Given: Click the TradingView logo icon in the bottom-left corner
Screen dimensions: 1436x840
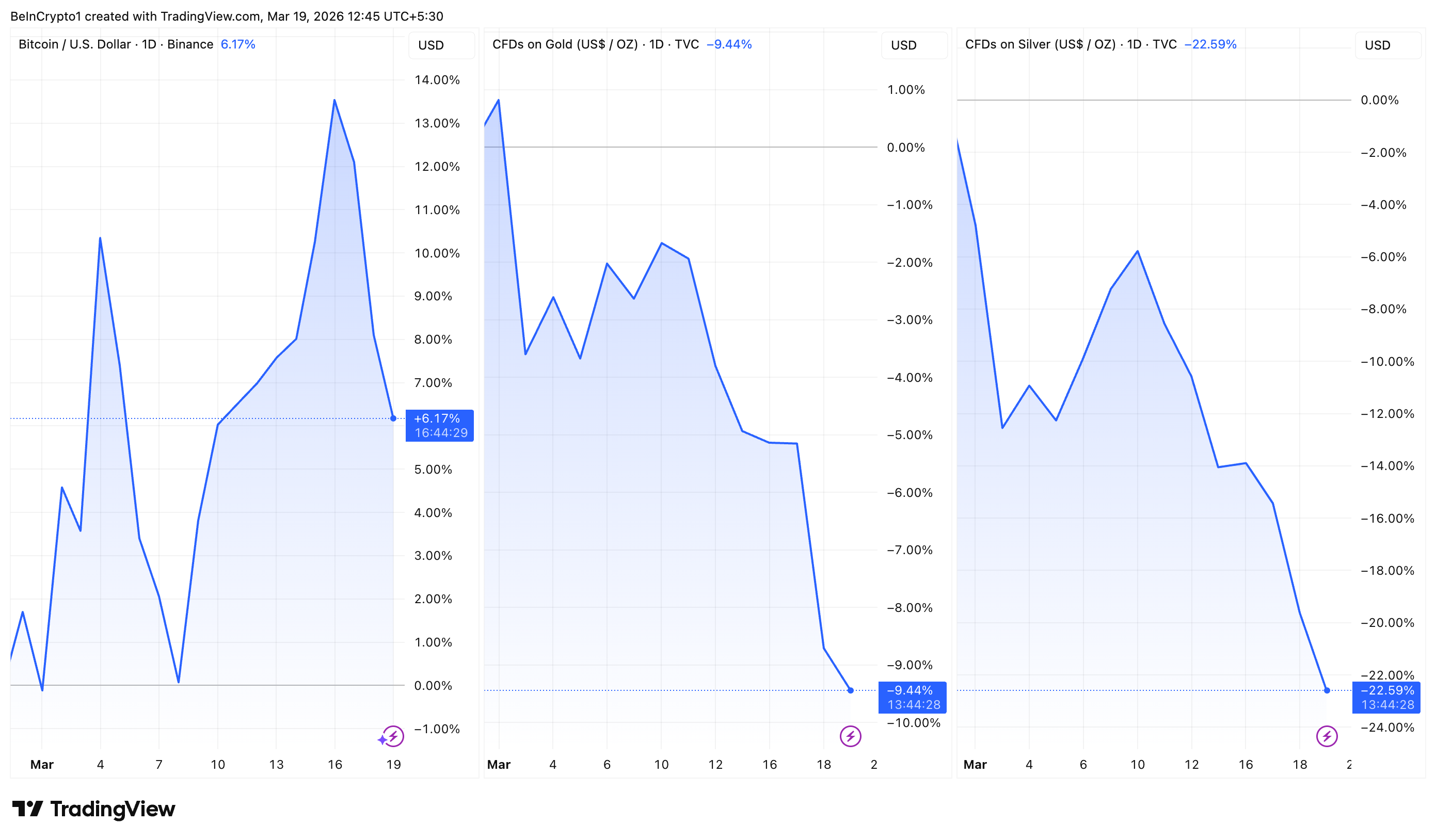Looking at the screenshot, I should pyautogui.click(x=27, y=809).
